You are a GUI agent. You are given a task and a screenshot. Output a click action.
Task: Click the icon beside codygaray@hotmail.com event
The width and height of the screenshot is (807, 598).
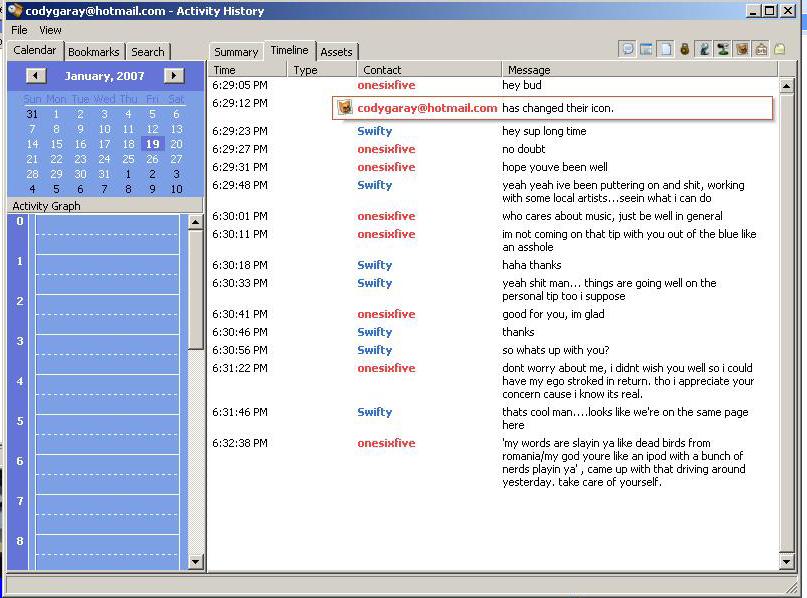(345, 108)
